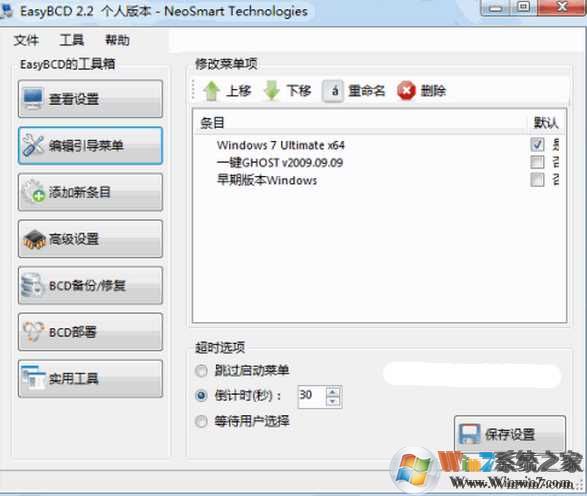The image size is (587, 496).
Task: Open the 工具 menu
Action: click(72, 40)
